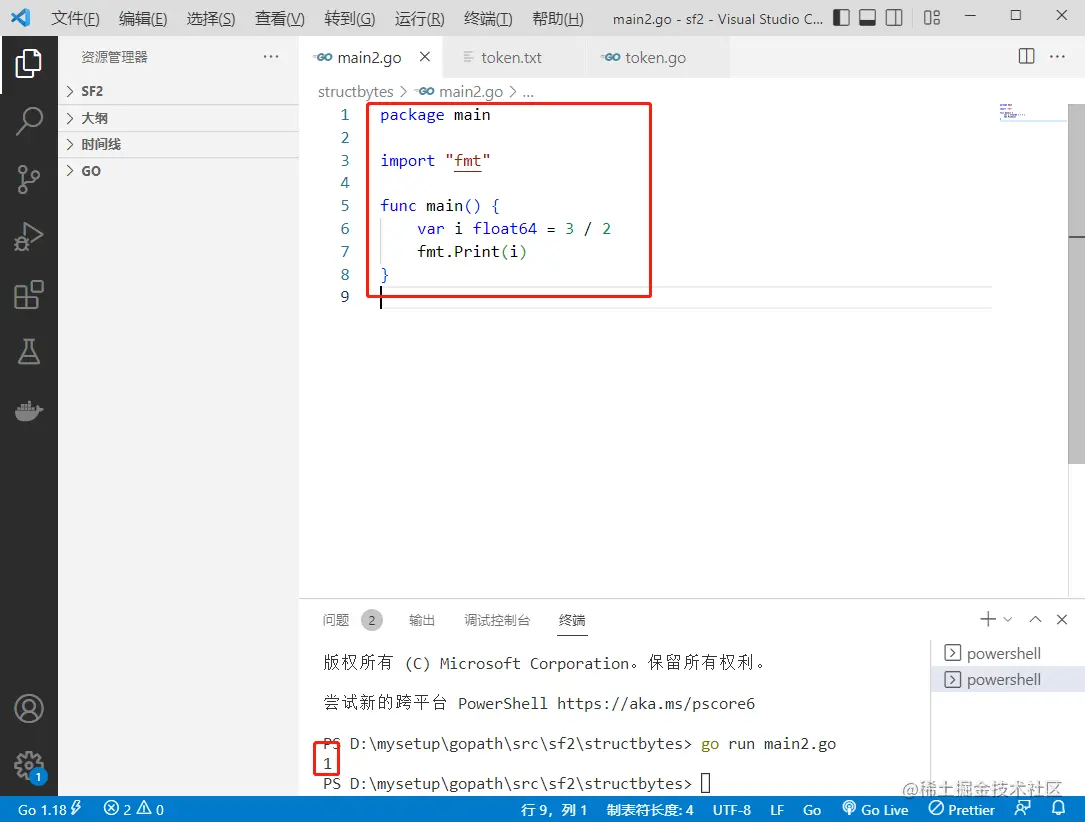
Task: Expand the SF2 folder section
Action: (179, 91)
